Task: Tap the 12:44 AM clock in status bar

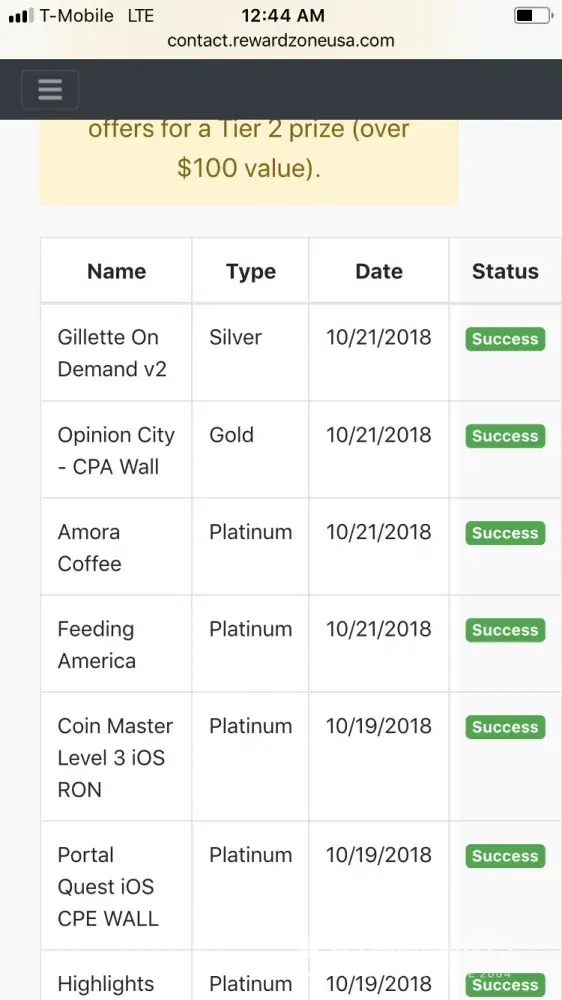Action: coord(283,15)
